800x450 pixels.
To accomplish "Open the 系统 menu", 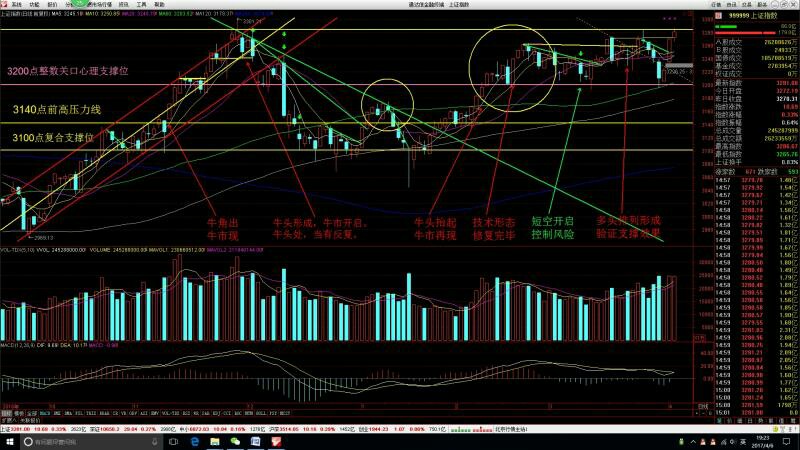I will (16, 4).
